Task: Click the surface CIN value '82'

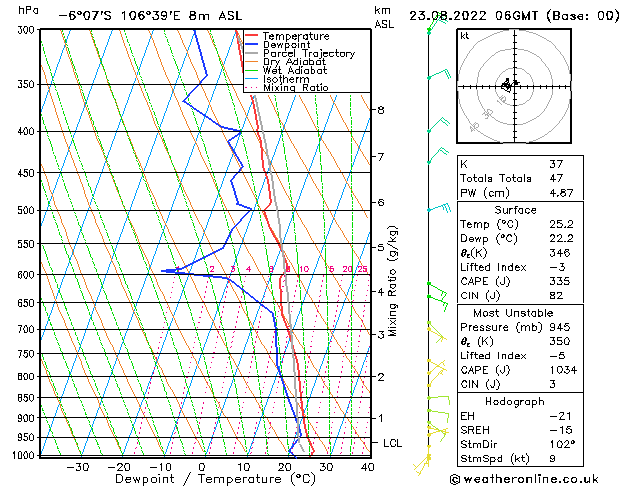Action: click(556, 296)
